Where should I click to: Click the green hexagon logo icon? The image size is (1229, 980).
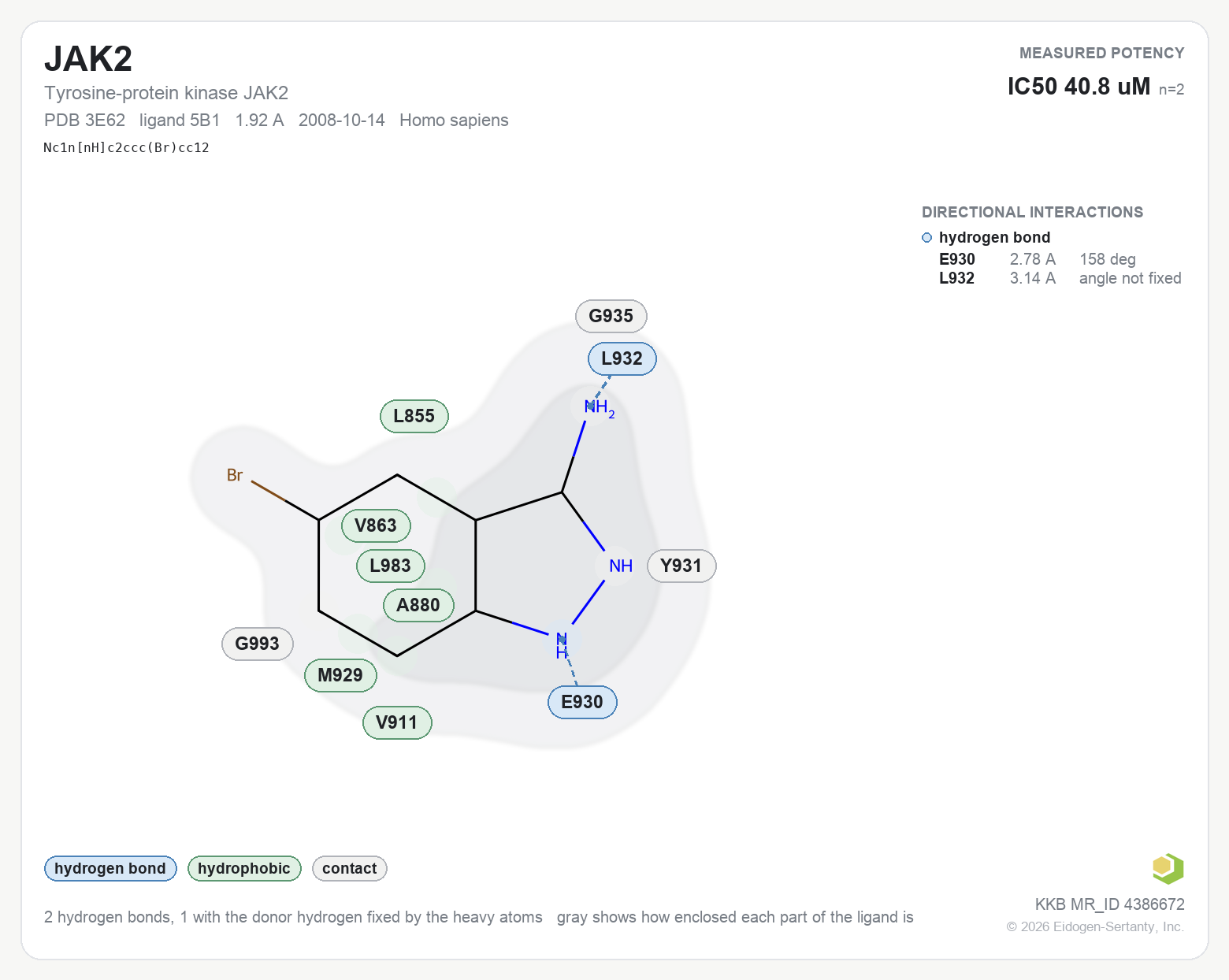1168,869
